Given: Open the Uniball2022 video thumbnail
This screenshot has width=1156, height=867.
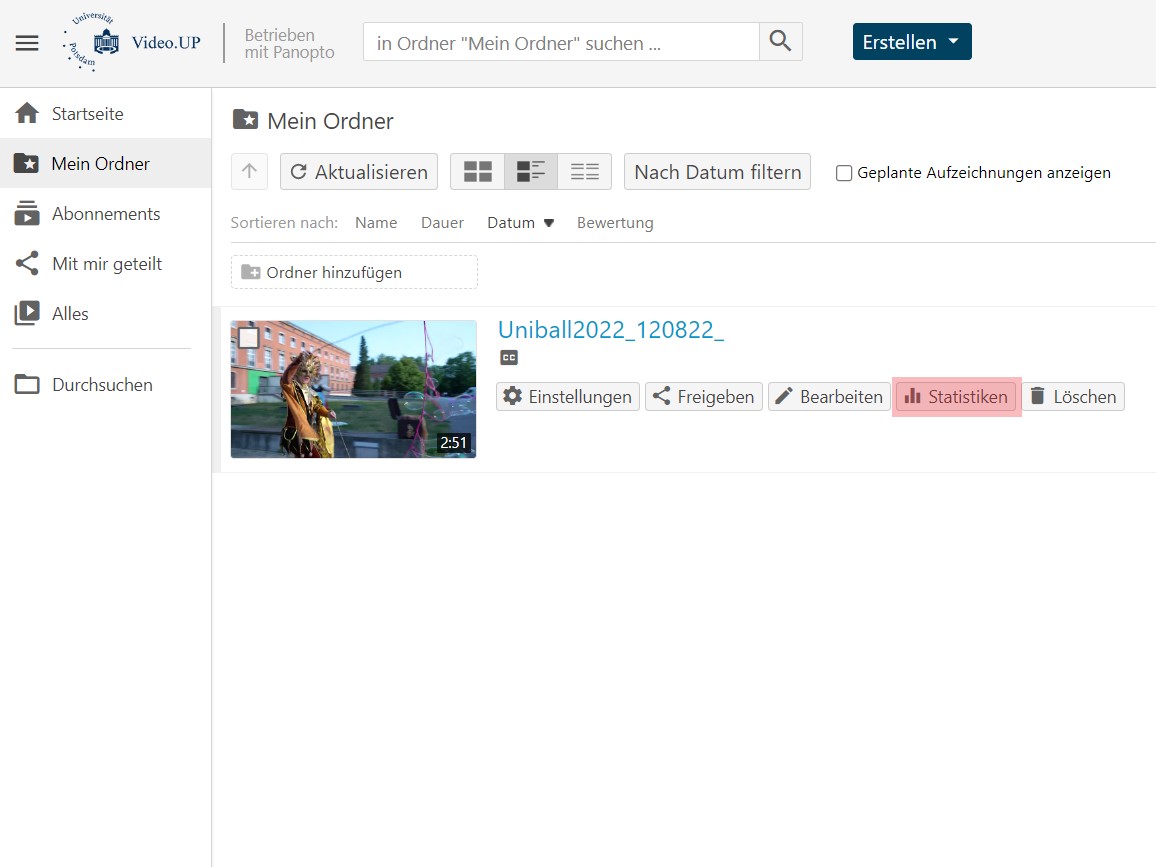Looking at the screenshot, I should pos(353,390).
